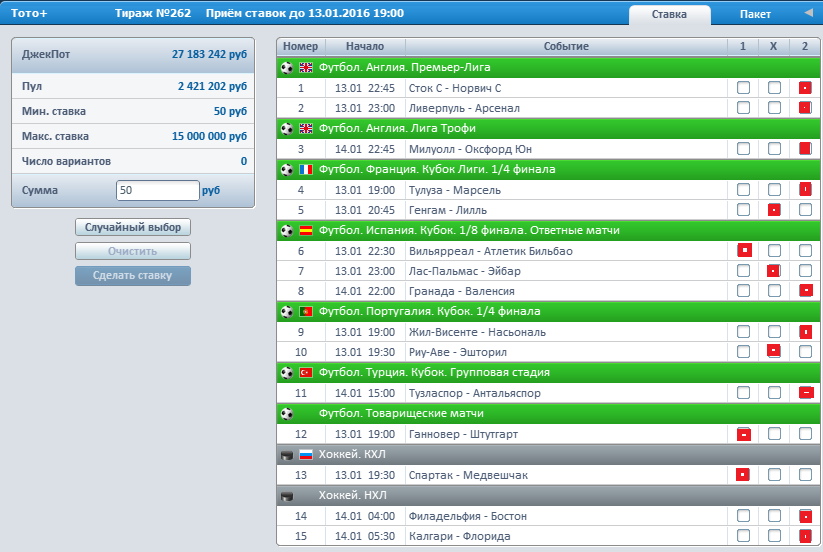The height and width of the screenshot is (552, 823).
Task: Click start time 14.01 04:00 of Филадельфия - Бостон
Action: [365, 516]
